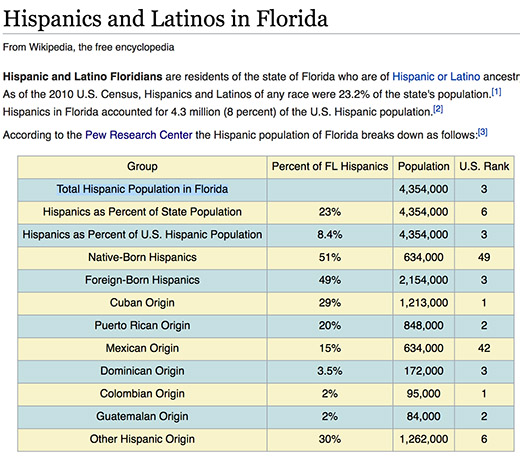Viewport: 520px width, 460px height.
Task: Click the 172,000 population value
Action: (423, 371)
